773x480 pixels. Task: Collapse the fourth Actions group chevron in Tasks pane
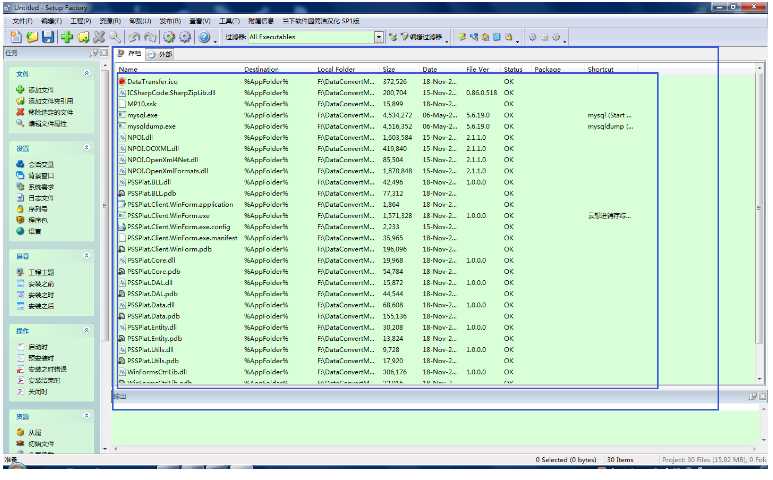(x=86, y=330)
